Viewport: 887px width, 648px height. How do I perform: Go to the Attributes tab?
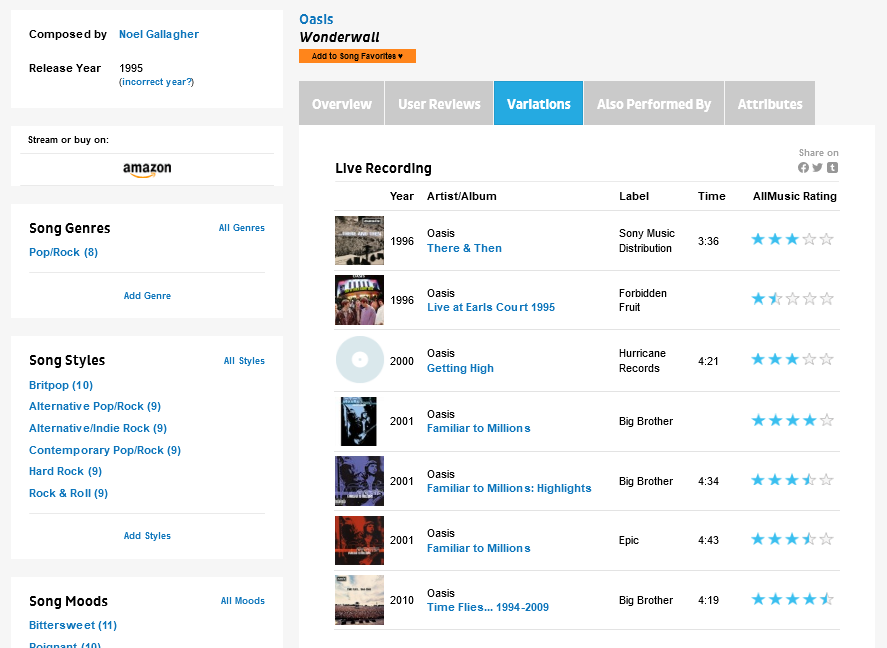[x=770, y=104]
